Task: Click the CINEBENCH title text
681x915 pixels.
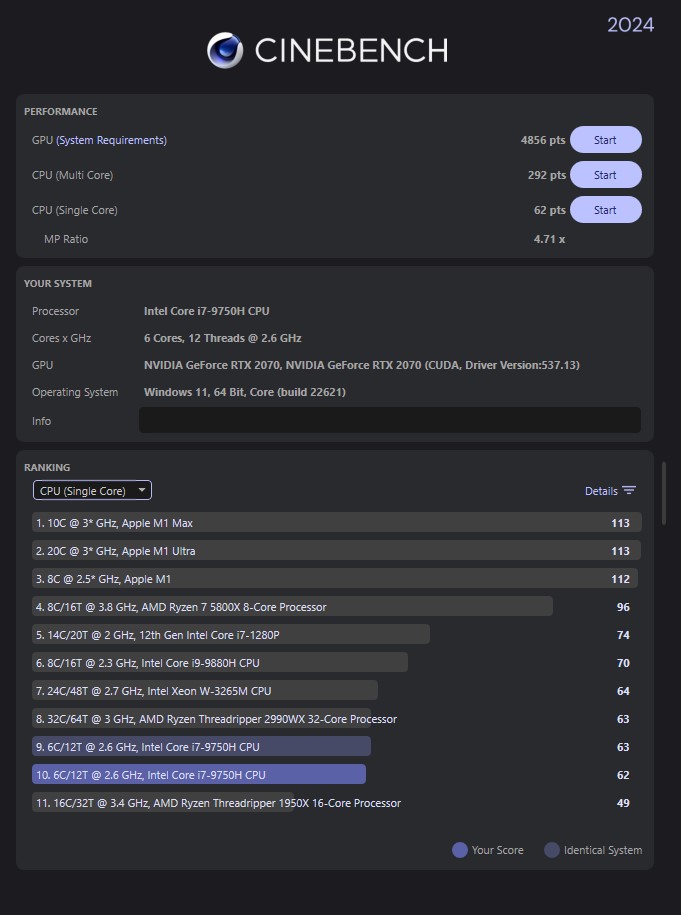Action: [351, 50]
